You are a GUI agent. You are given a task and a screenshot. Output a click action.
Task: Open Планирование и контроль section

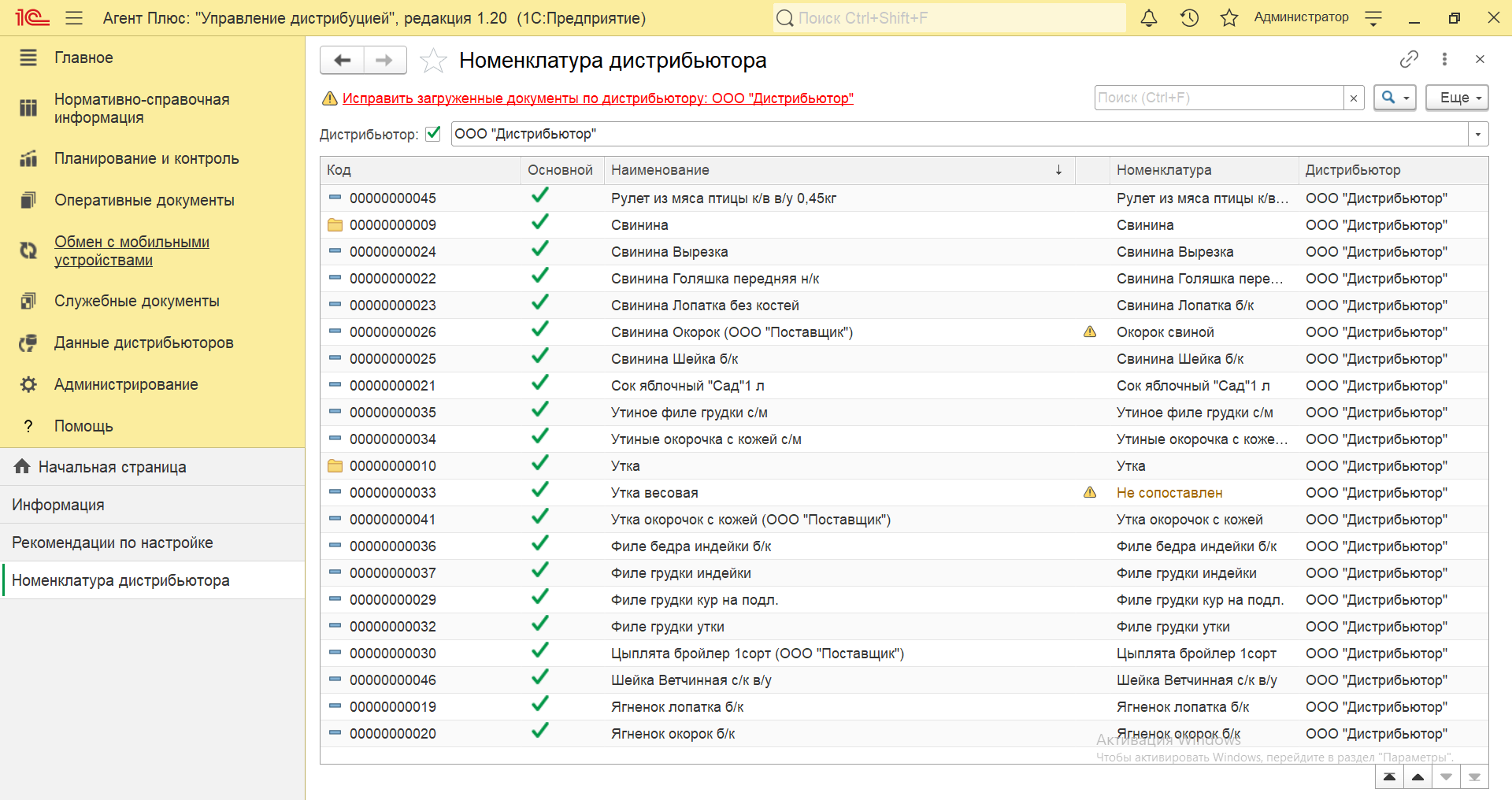(x=146, y=158)
